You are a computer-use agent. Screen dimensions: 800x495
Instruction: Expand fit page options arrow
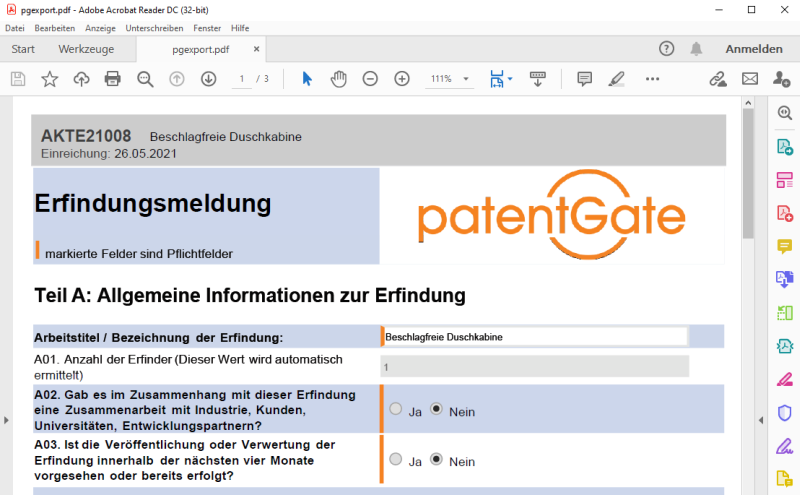(x=510, y=79)
